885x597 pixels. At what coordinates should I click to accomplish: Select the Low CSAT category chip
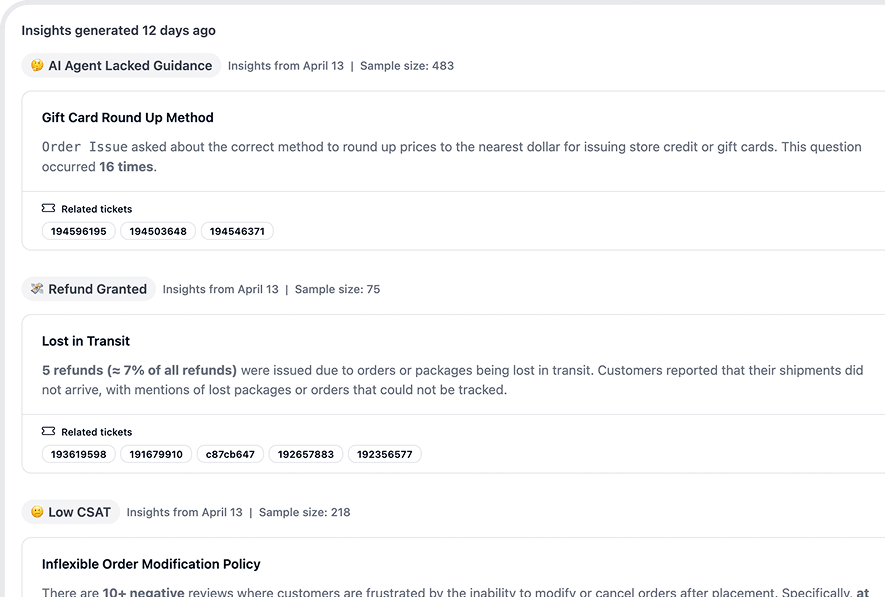point(70,512)
